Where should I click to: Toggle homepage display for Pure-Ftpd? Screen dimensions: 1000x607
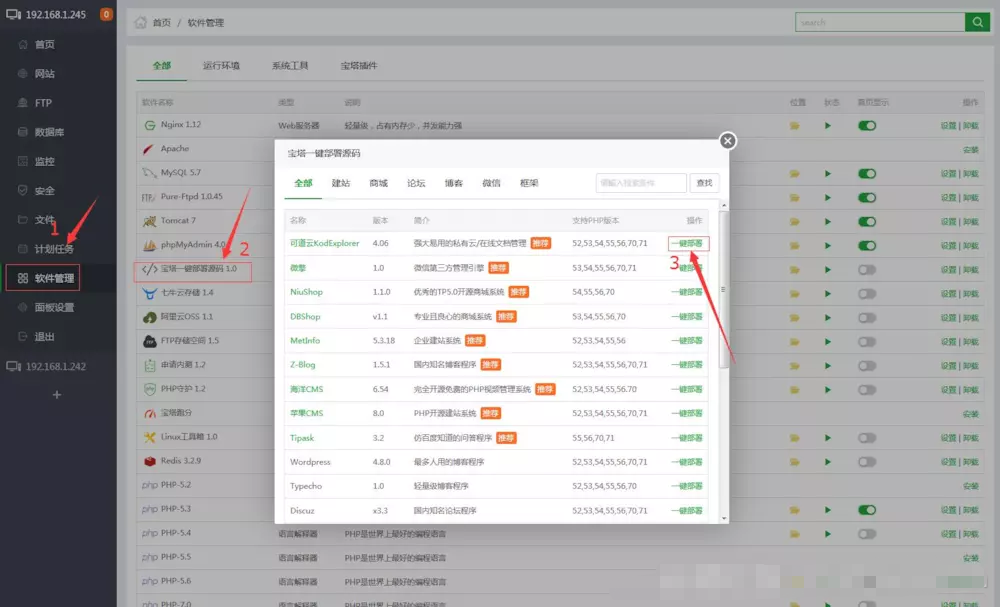(x=867, y=198)
